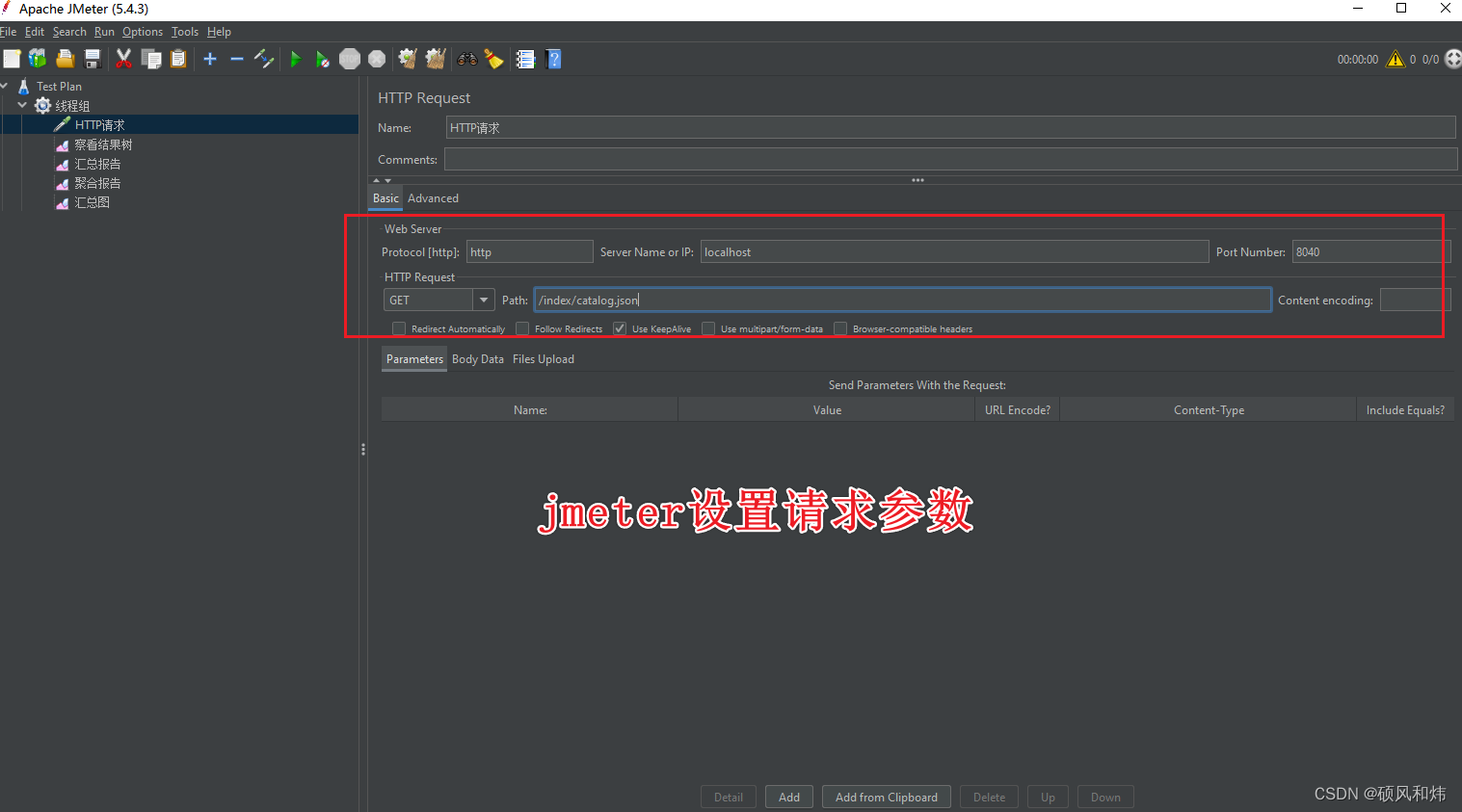Click the Port Number field
The width and height of the screenshot is (1462, 812).
[x=1371, y=252]
